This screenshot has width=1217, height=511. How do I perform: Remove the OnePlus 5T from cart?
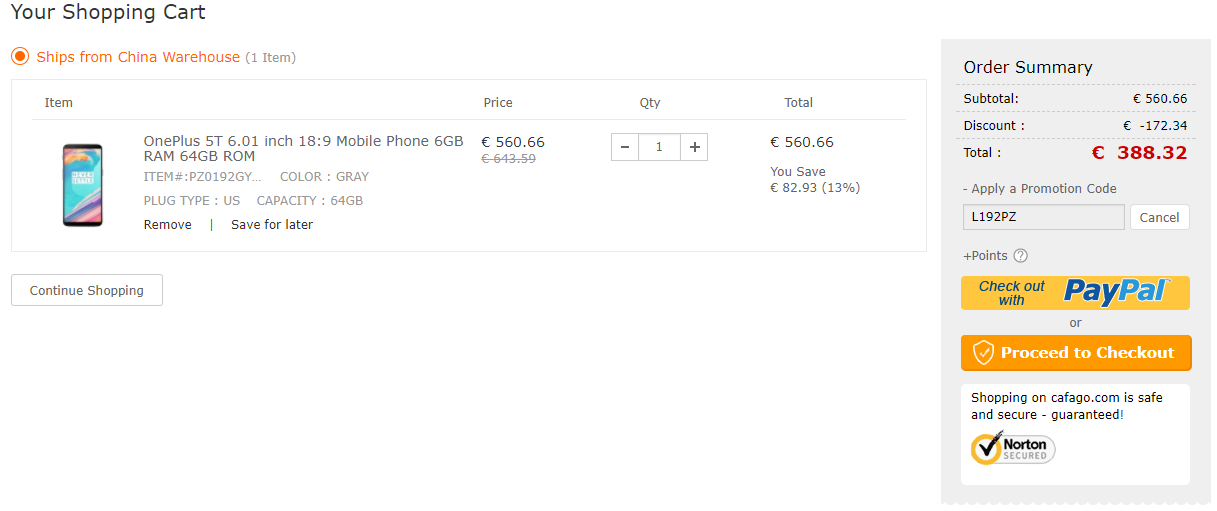tap(167, 225)
